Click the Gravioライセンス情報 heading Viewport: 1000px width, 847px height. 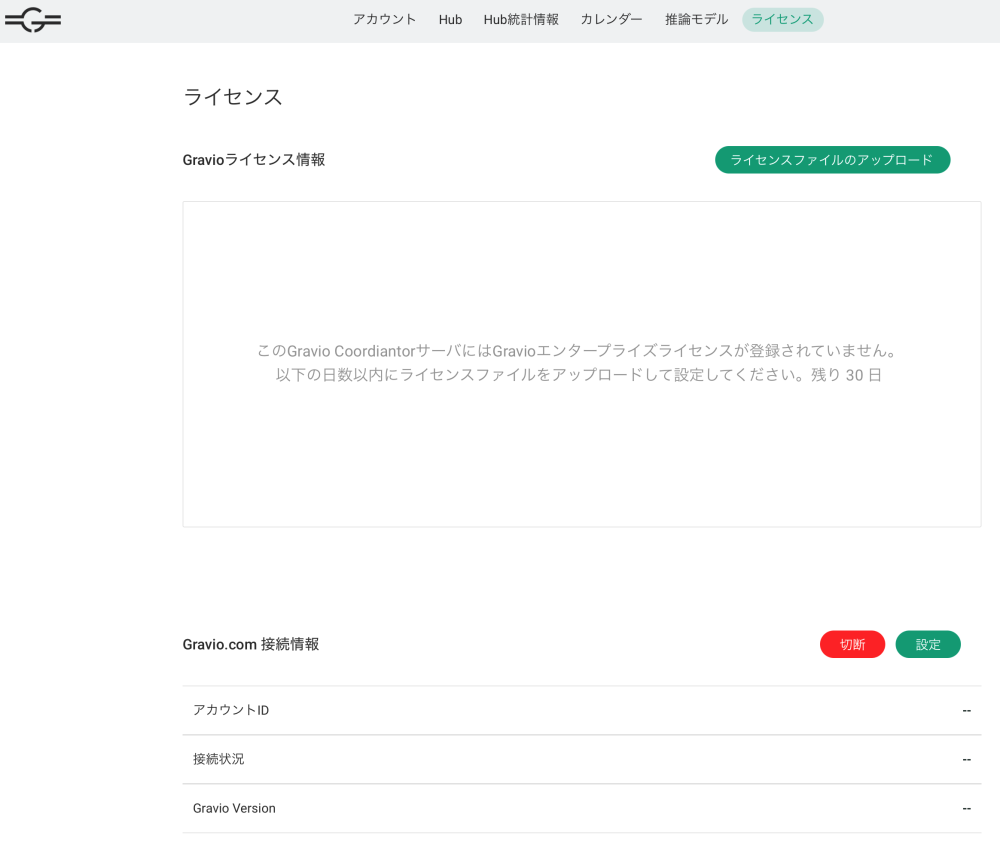pyautogui.click(x=254, y=159)
